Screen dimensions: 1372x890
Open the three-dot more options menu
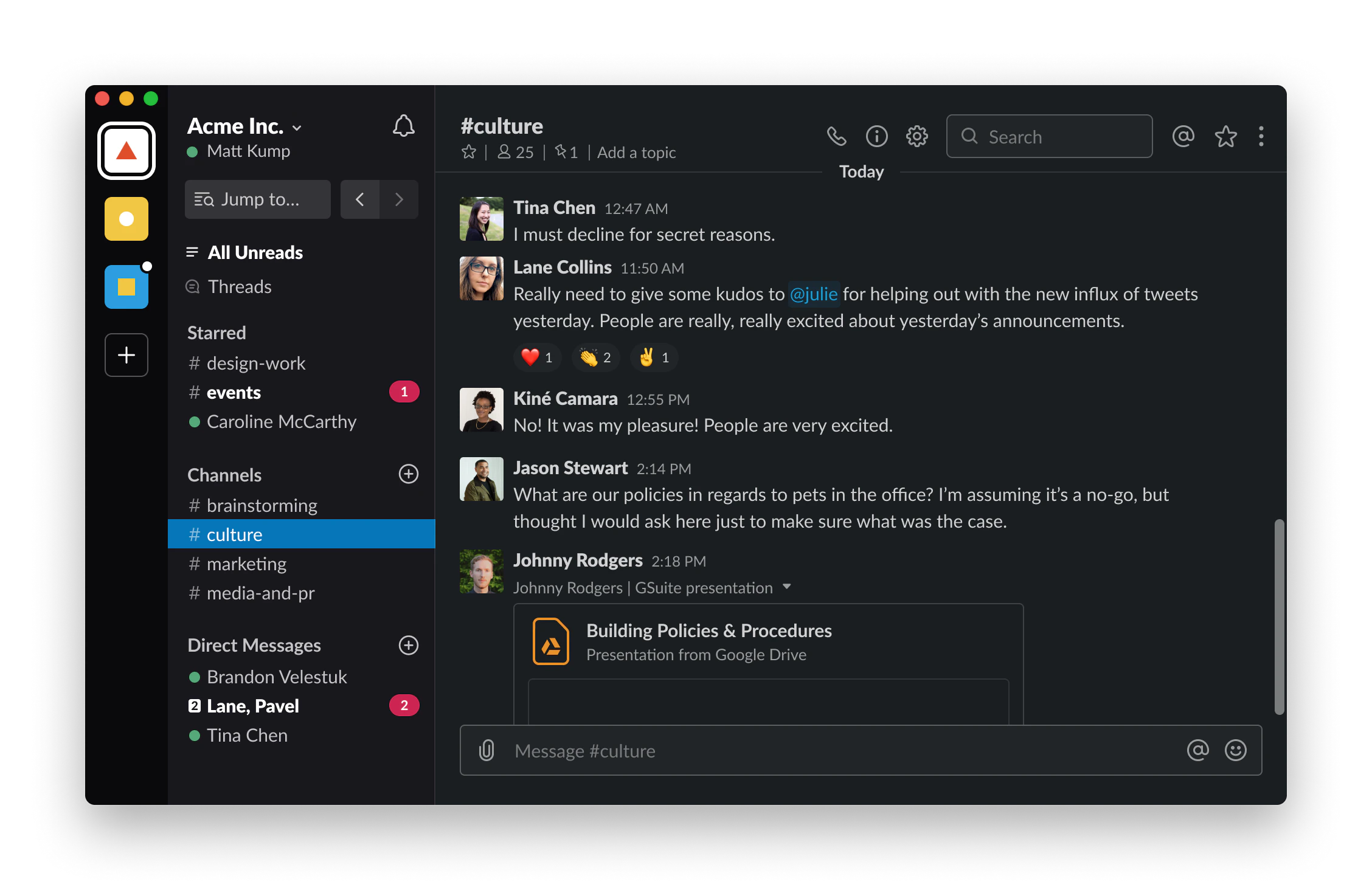(1261, 137)
